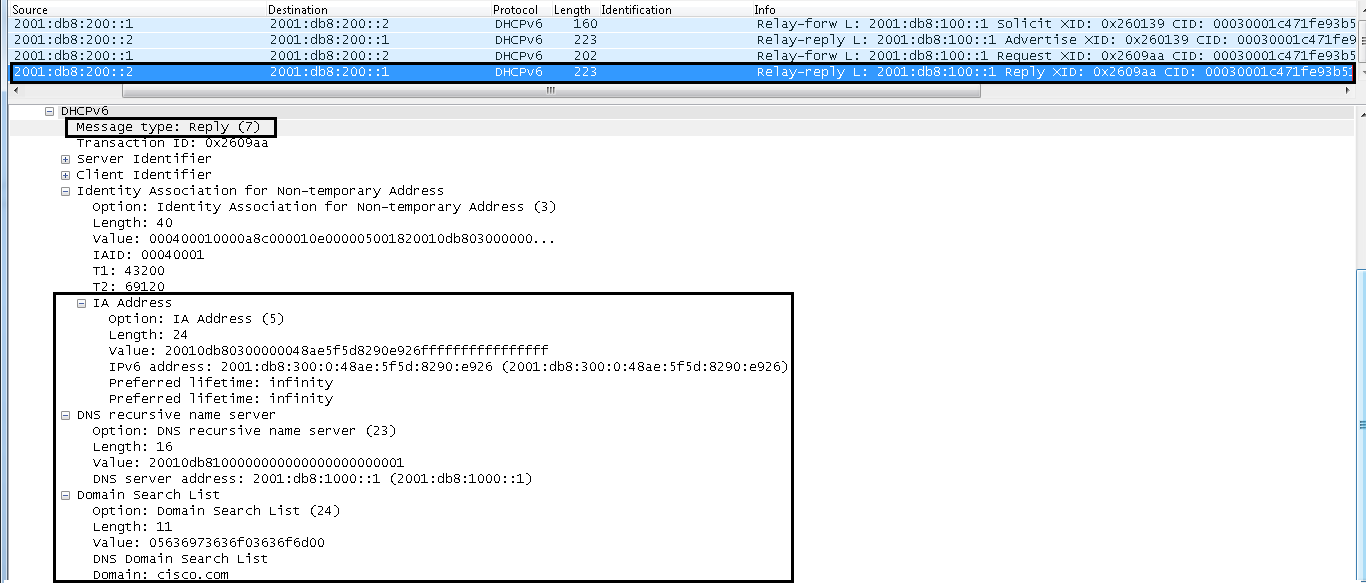Select Identity Association for Non-temporary Address label

tap(260, 191)
